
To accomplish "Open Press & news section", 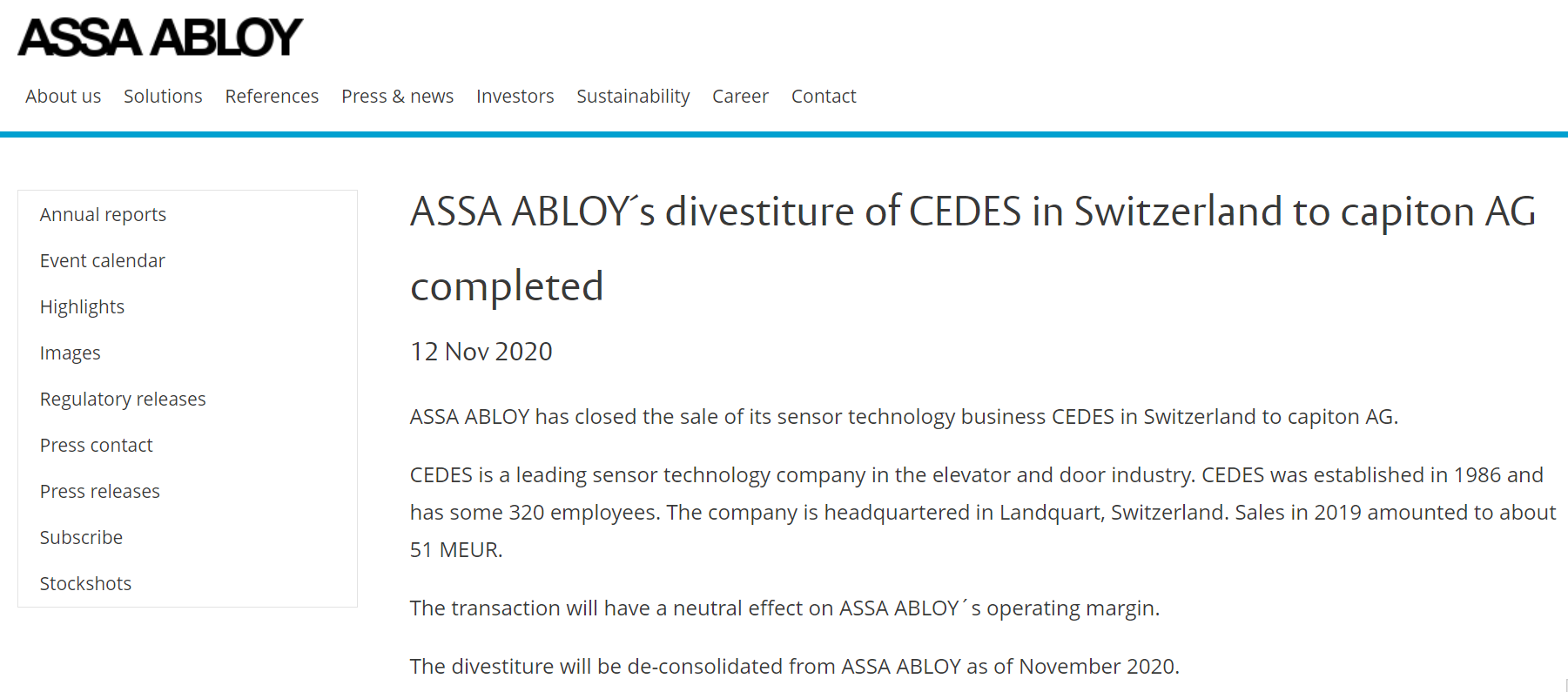I will (x=397, y=96).
